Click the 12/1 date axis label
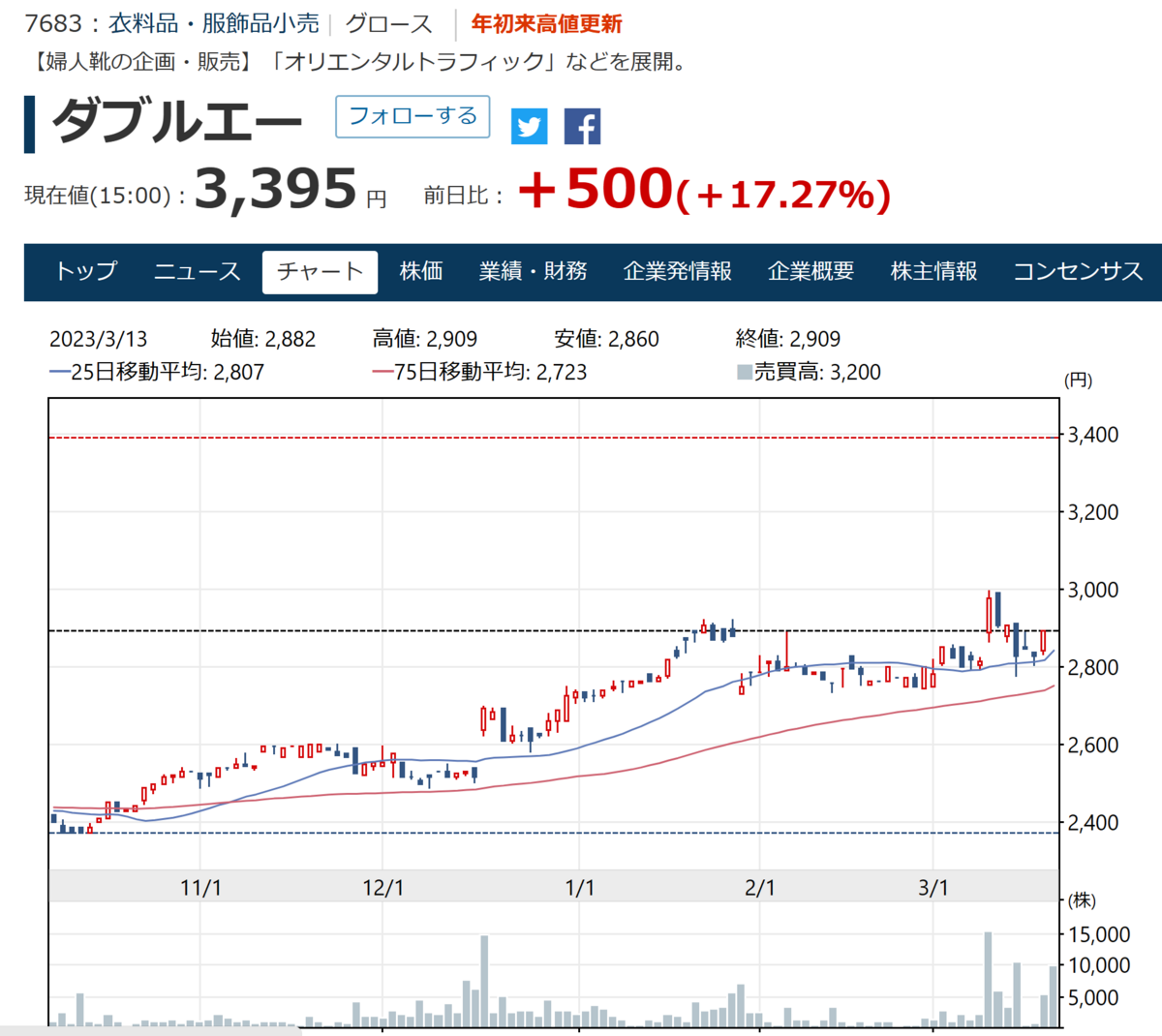This screenshot has height=1036, width=1162. pos(382,887)
